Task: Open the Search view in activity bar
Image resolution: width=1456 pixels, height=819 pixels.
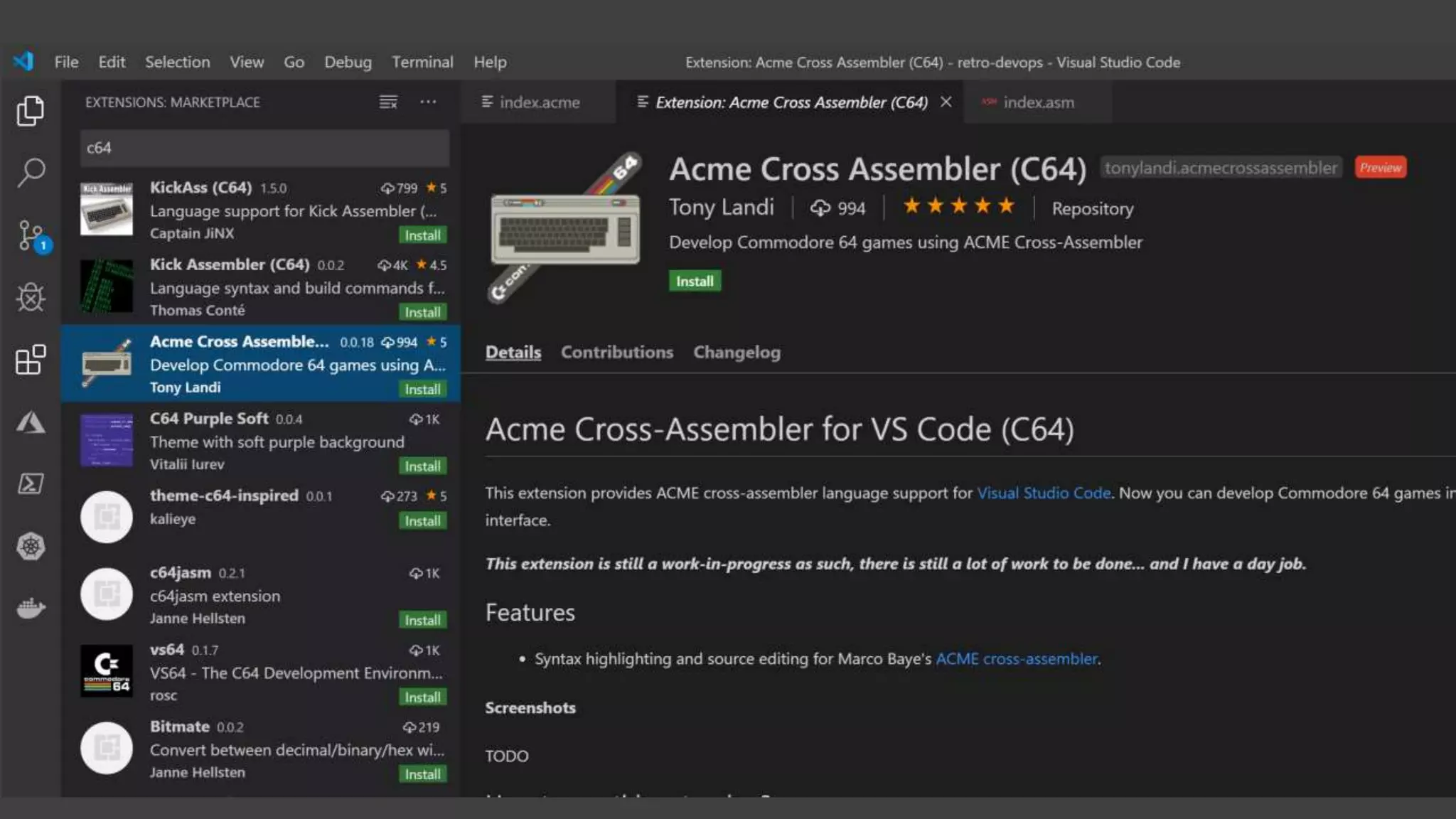Action: (x=30, y=172)
